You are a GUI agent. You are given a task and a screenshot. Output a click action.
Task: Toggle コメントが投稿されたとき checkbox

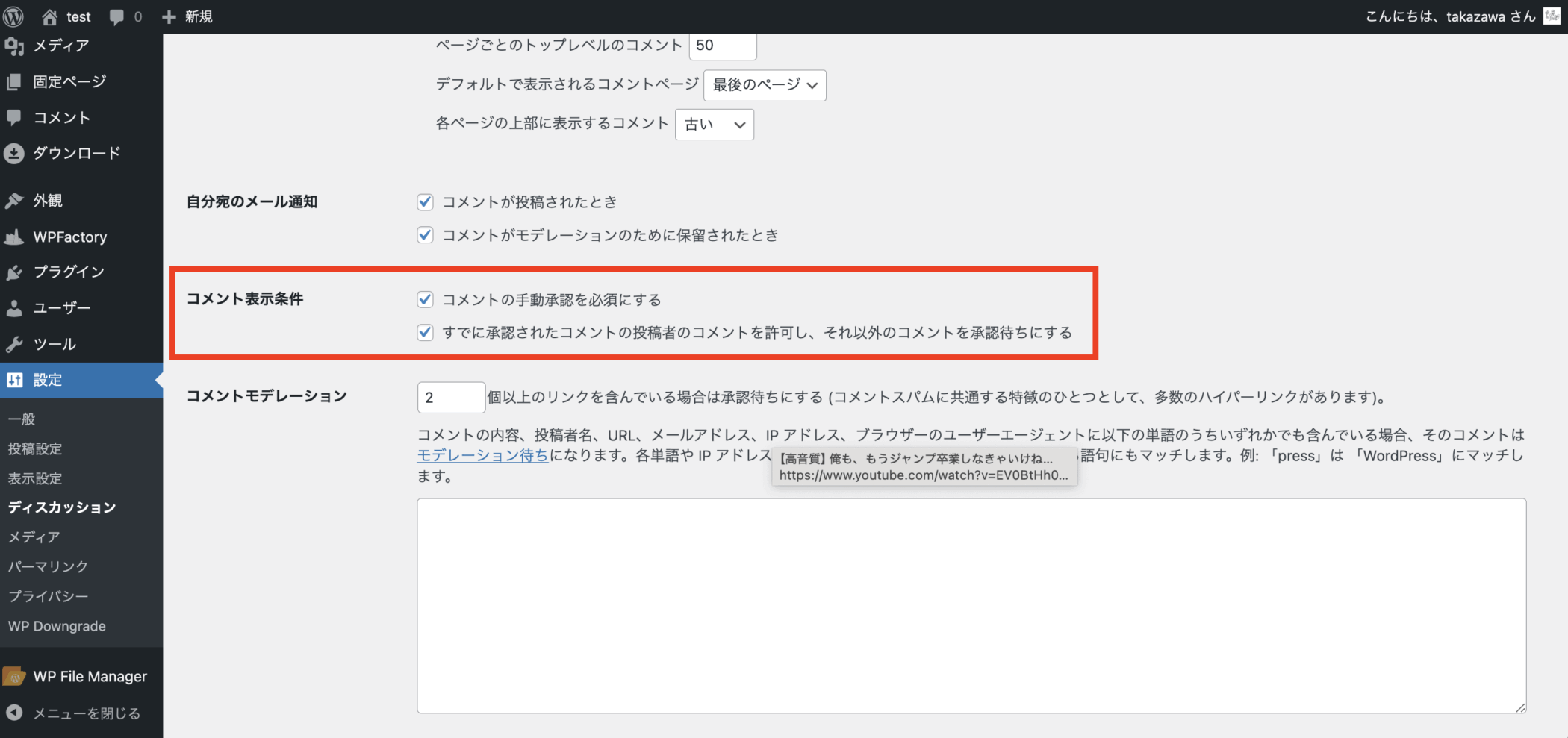425,201
